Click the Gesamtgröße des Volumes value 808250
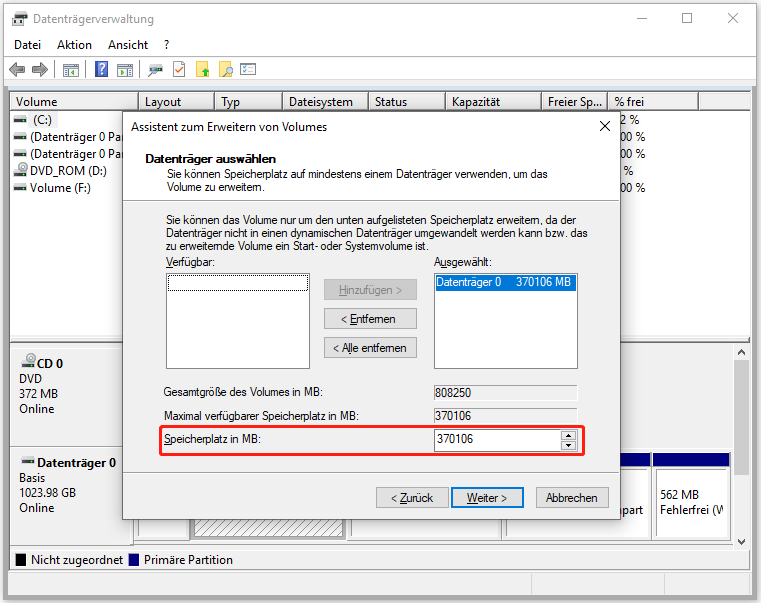 [x=505, y=392]
